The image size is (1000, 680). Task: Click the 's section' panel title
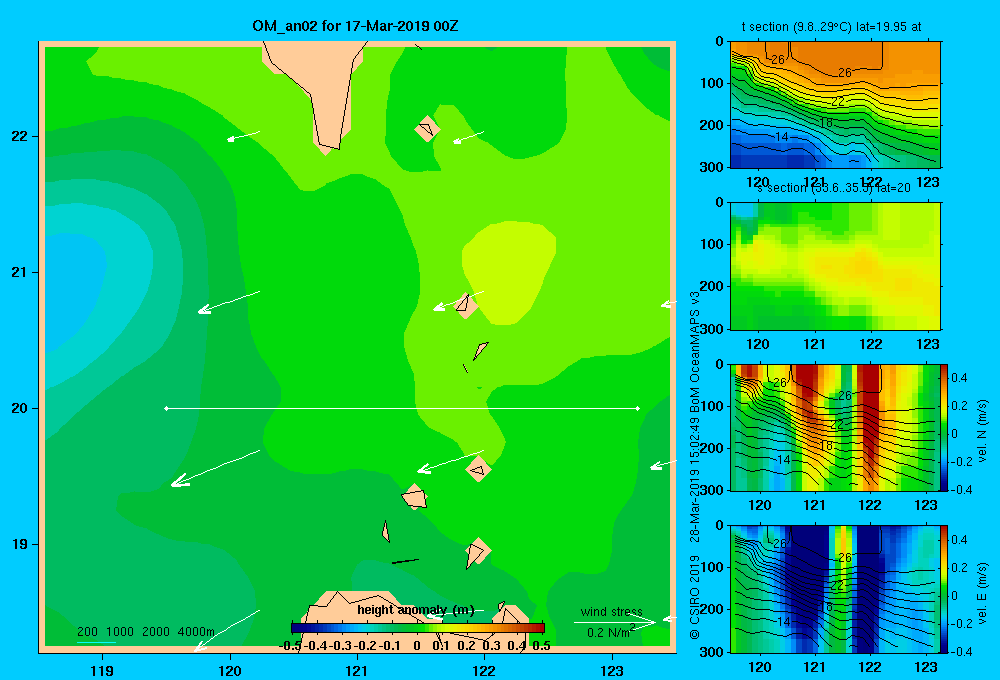point(834,188)
